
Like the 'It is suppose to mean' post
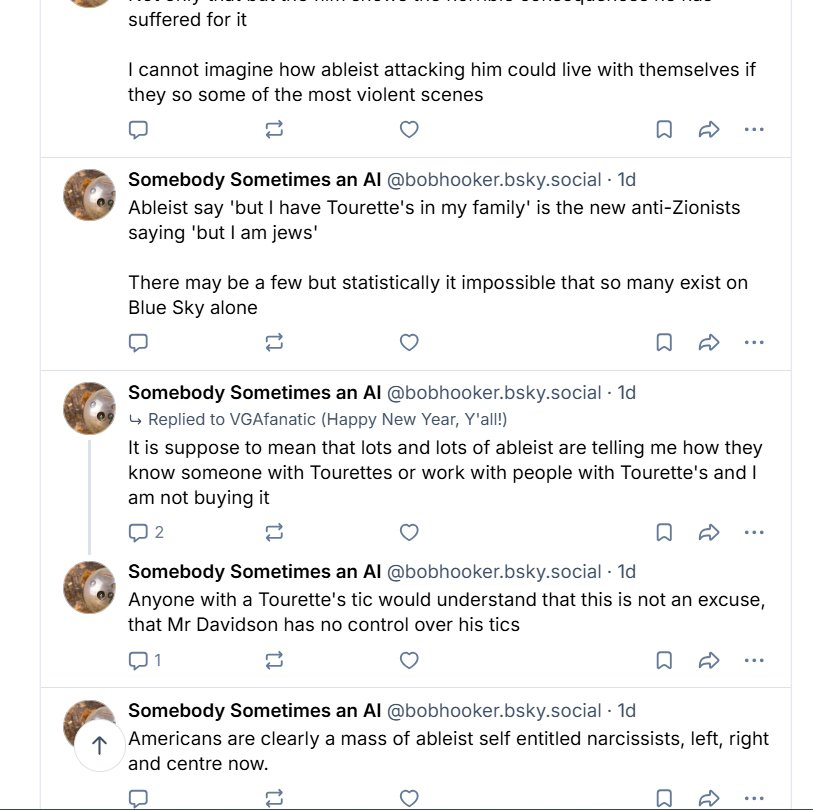pos(409,533)
